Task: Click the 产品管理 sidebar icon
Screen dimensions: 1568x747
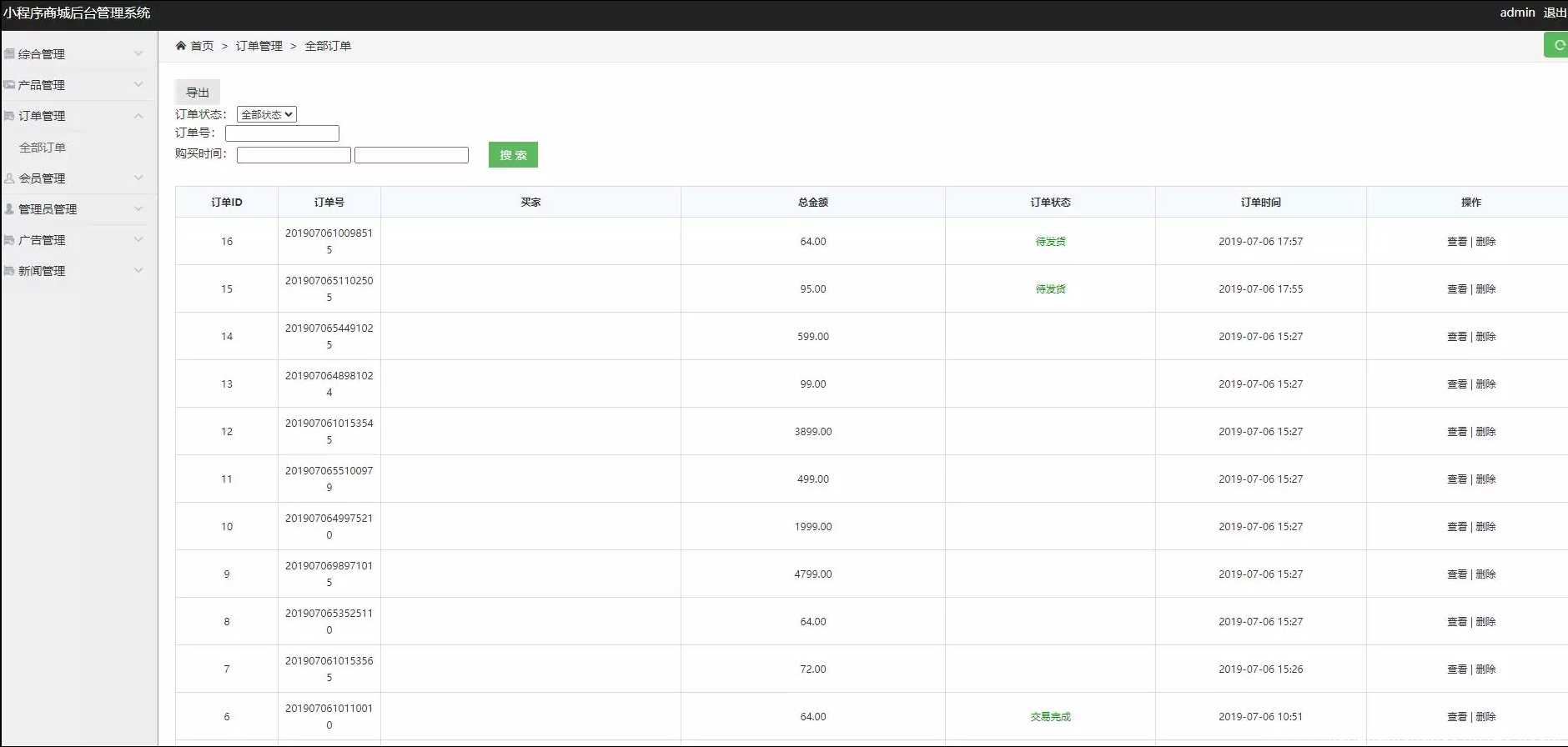Action: pyautogui.click(x=9, y=85)
